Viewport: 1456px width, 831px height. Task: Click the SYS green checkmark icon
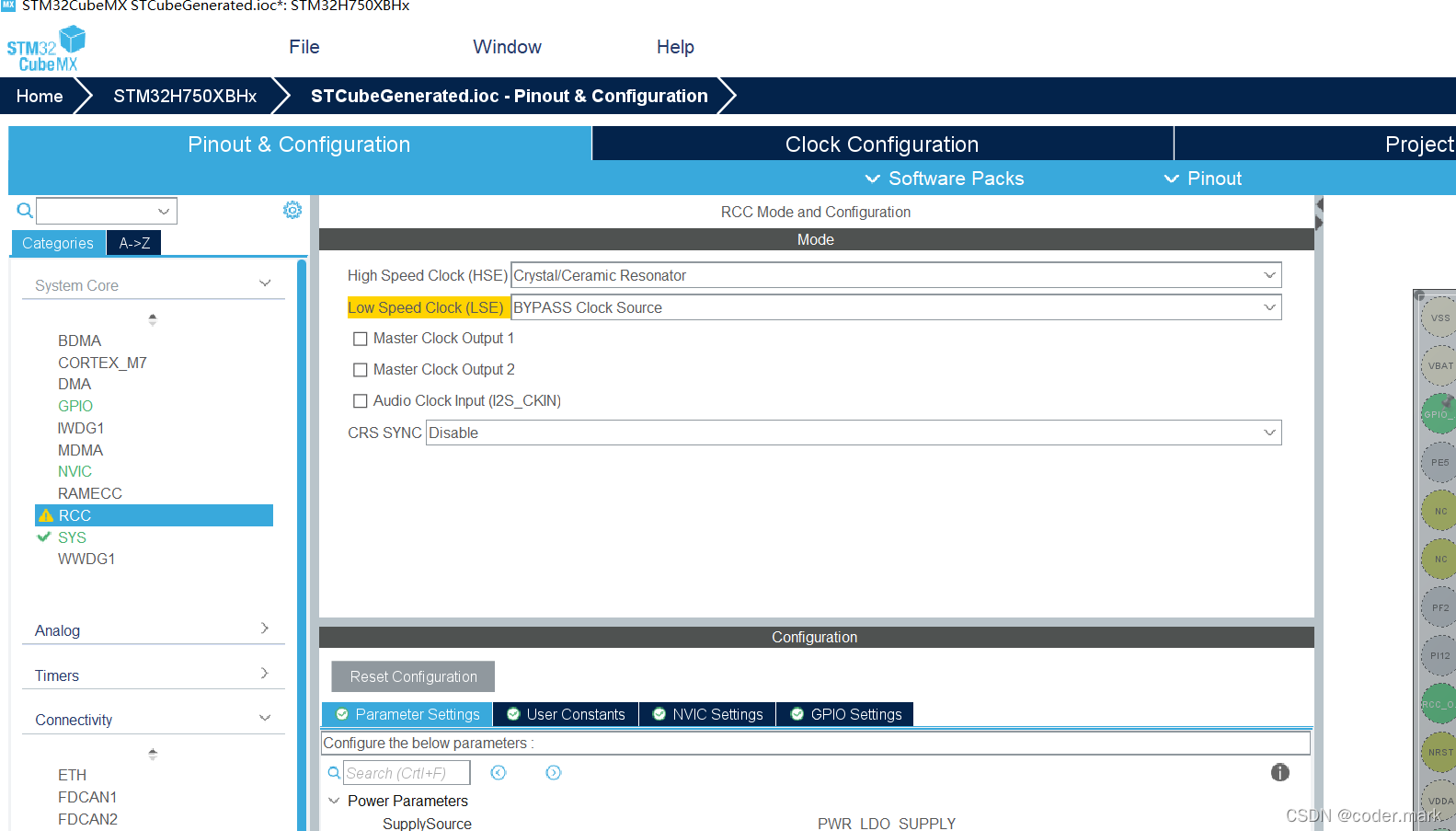[43, 537]
